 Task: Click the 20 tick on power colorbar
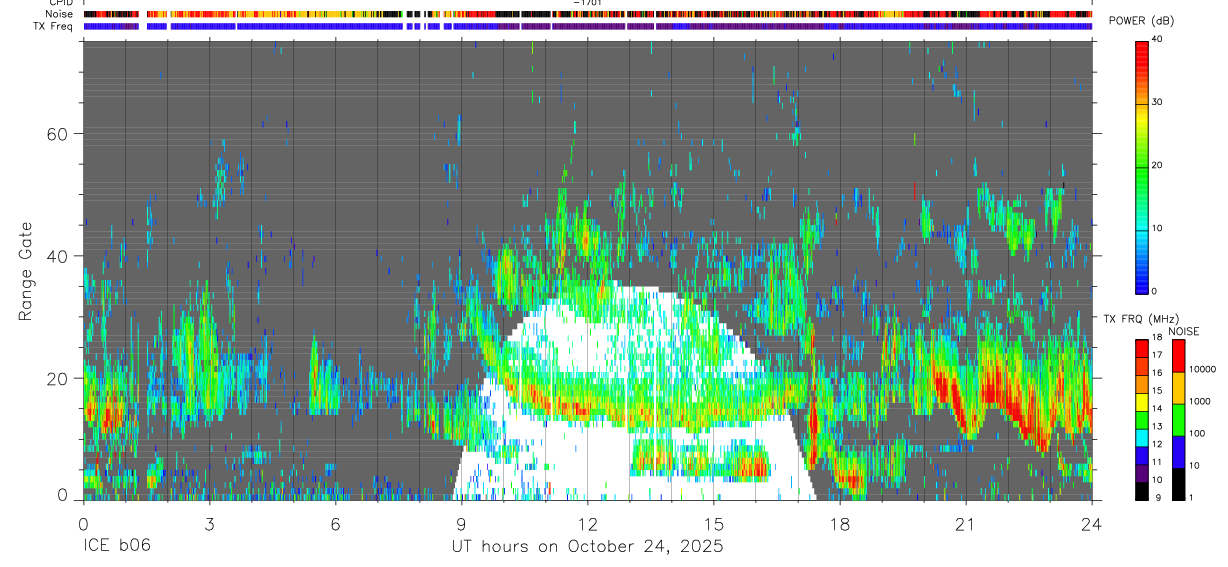click(x=1158, y=166)
